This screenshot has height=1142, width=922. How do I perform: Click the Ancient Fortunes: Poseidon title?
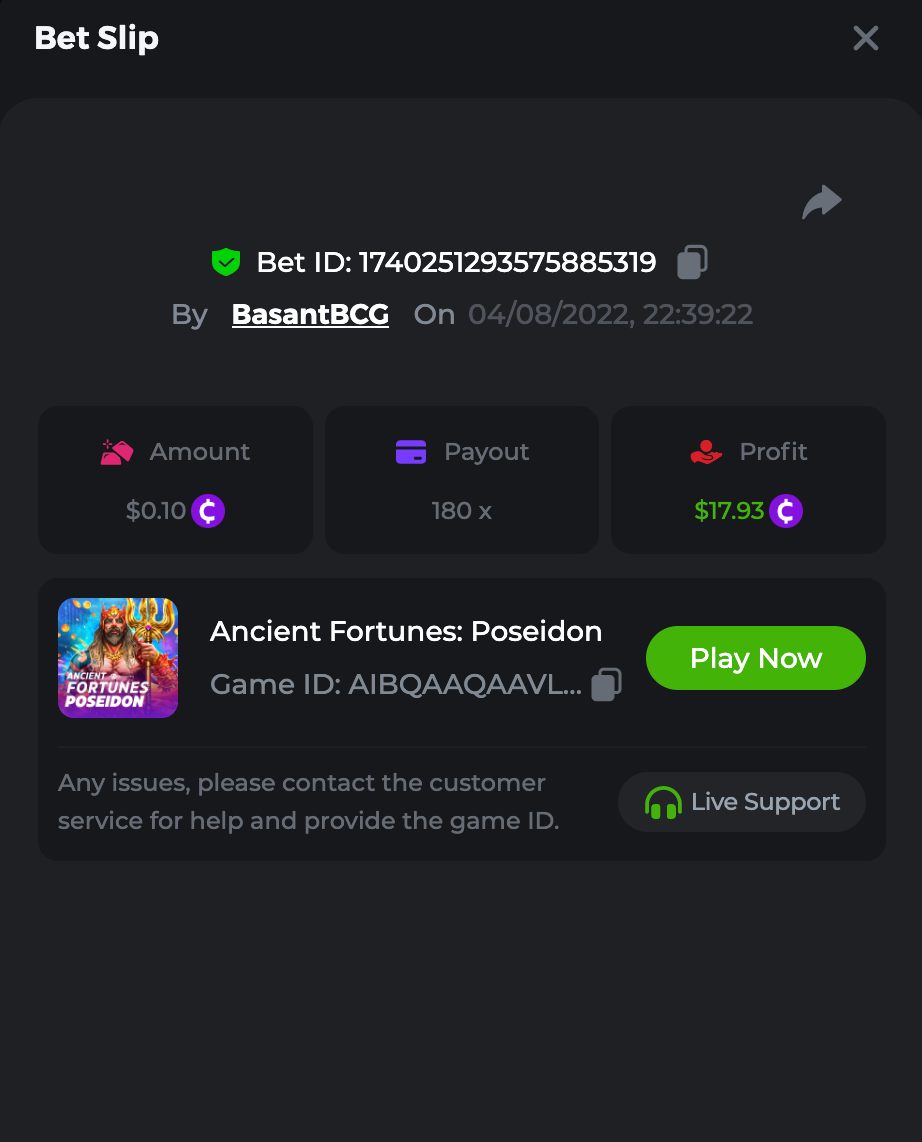(406, 632)
